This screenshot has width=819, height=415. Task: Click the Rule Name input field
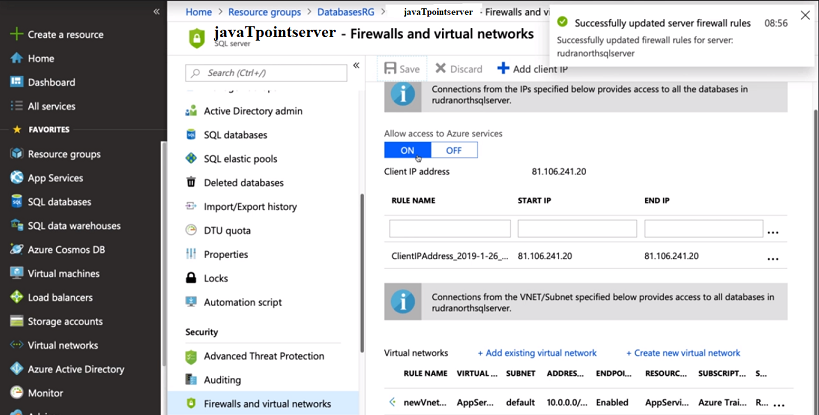[x=450, y=229]
